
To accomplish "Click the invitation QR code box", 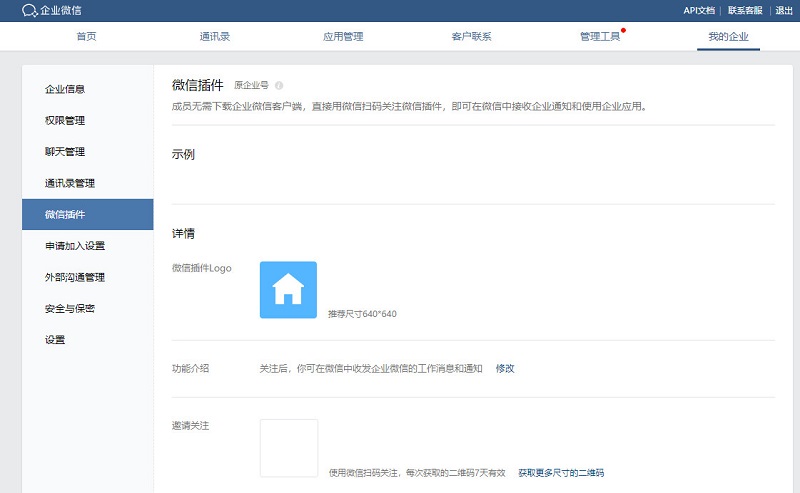I will point(289,448).
